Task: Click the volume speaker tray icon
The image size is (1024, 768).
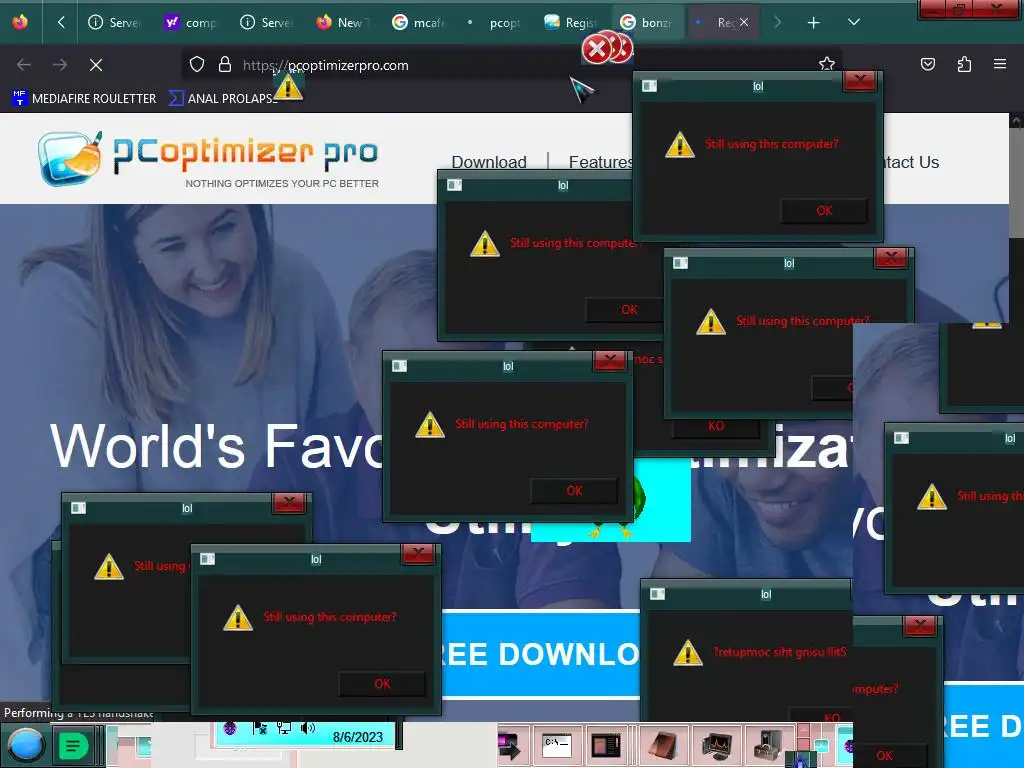Action: tap(307, 728)
